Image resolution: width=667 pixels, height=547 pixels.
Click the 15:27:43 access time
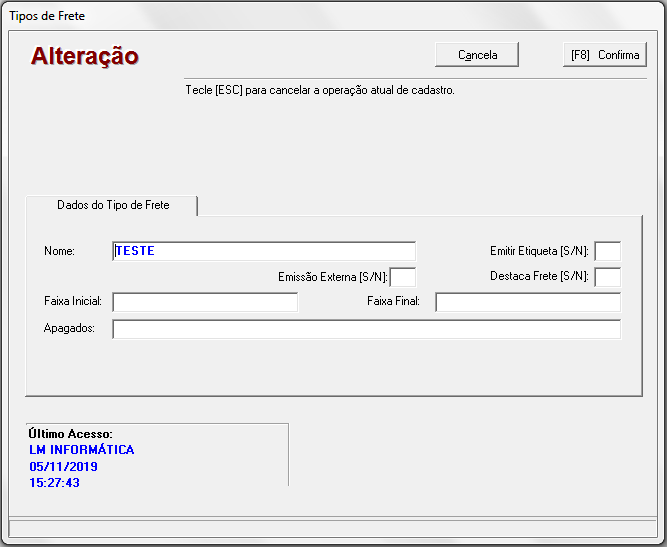click(55, 483)
